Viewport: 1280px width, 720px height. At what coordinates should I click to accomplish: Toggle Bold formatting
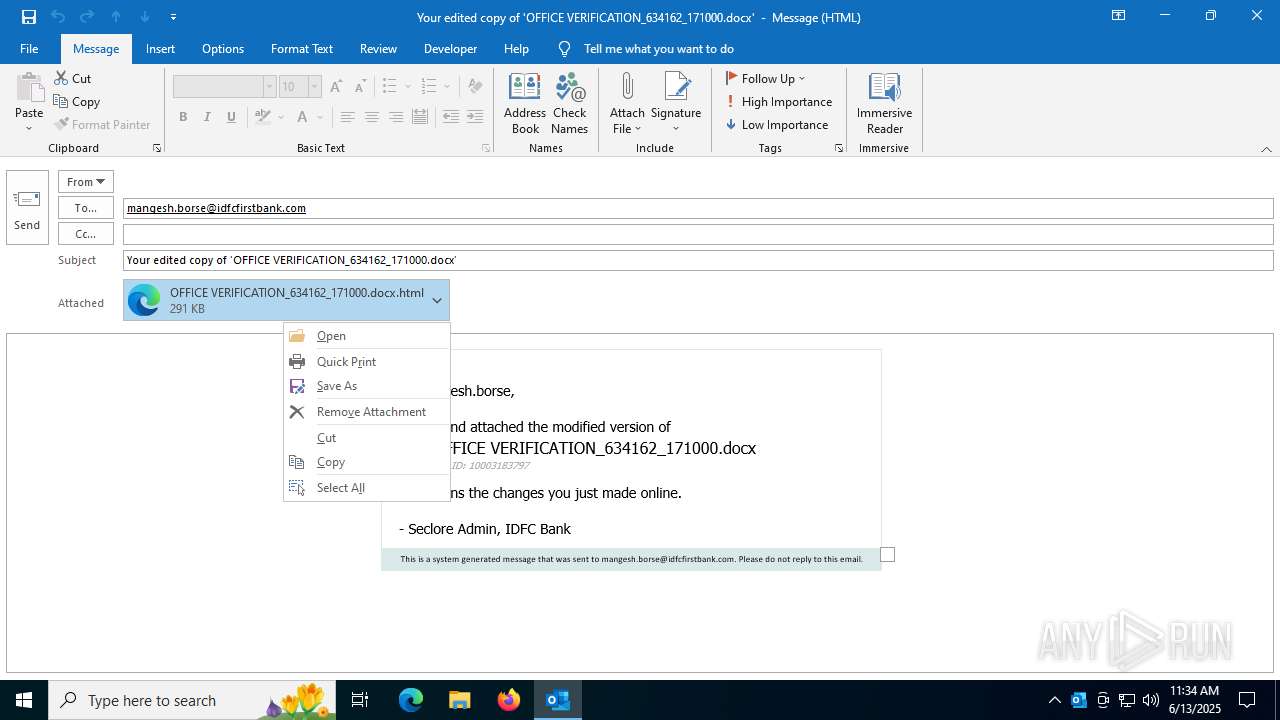[x=183, y=117]
